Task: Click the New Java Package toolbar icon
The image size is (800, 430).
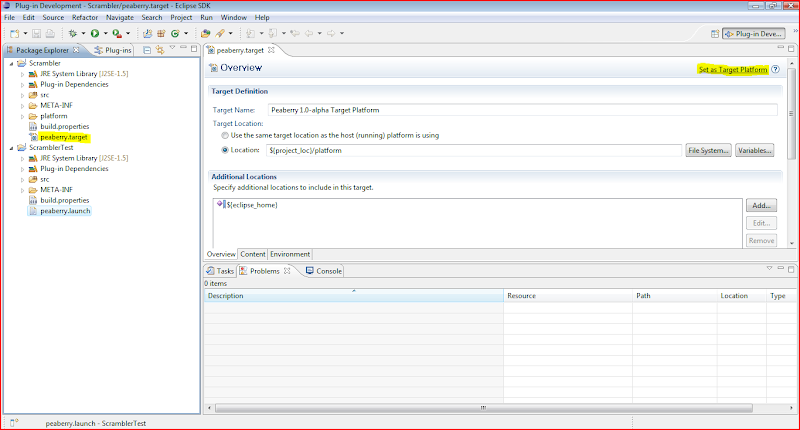Action: (161, 34)
